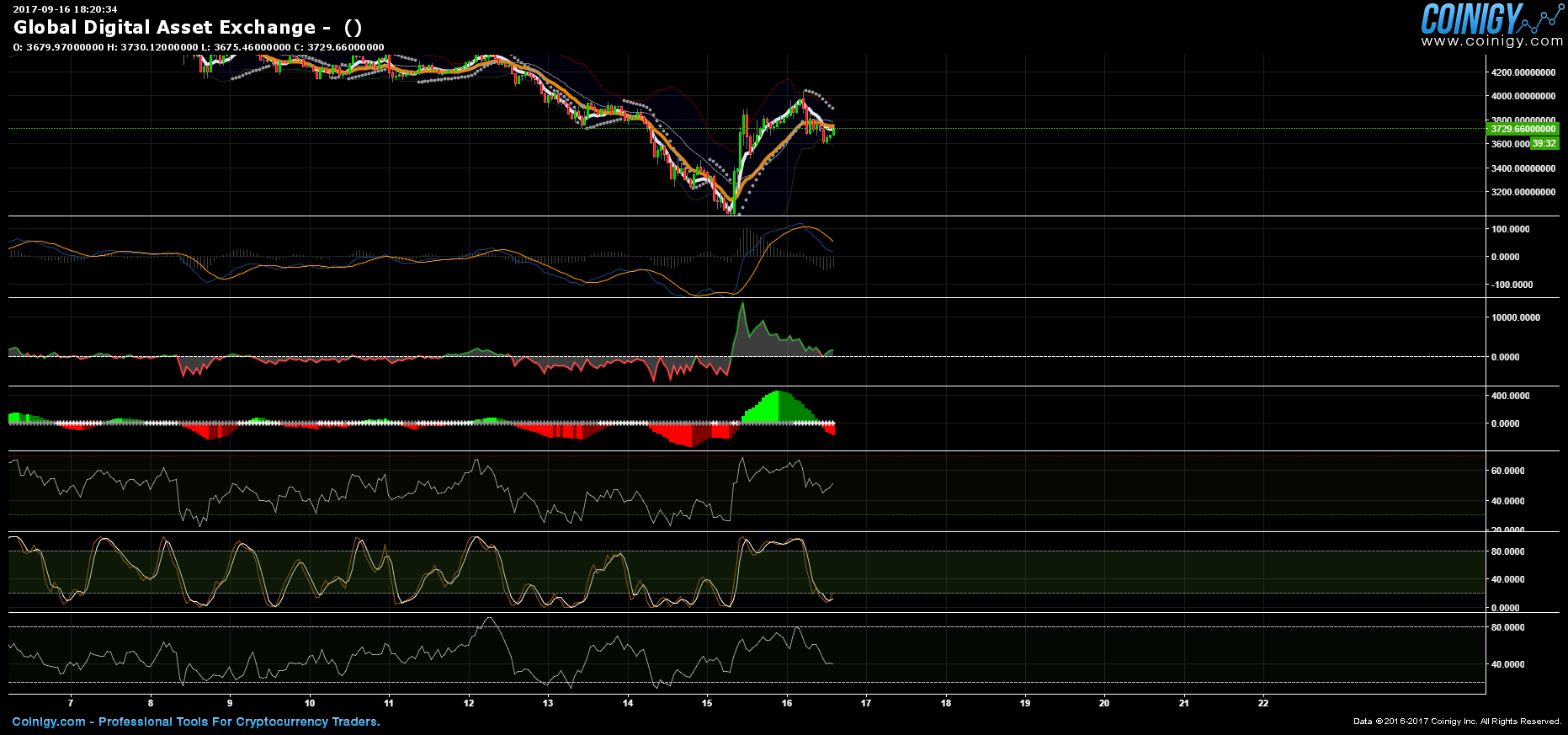Click the Data ©2016-2017 Coinigy Inc. copyright notice
1568x735 pixels.
click(1458, 722)
